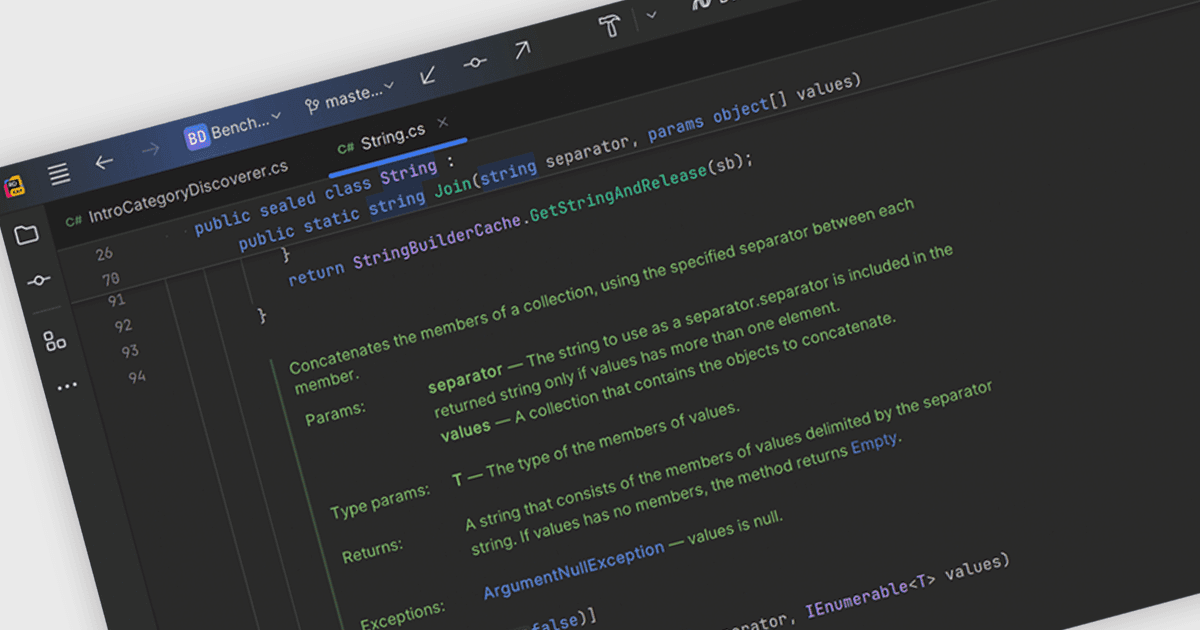Open the Commit tool window in the sidebar
Viewport: 1200px width, 630px height.
click(39, 281)
